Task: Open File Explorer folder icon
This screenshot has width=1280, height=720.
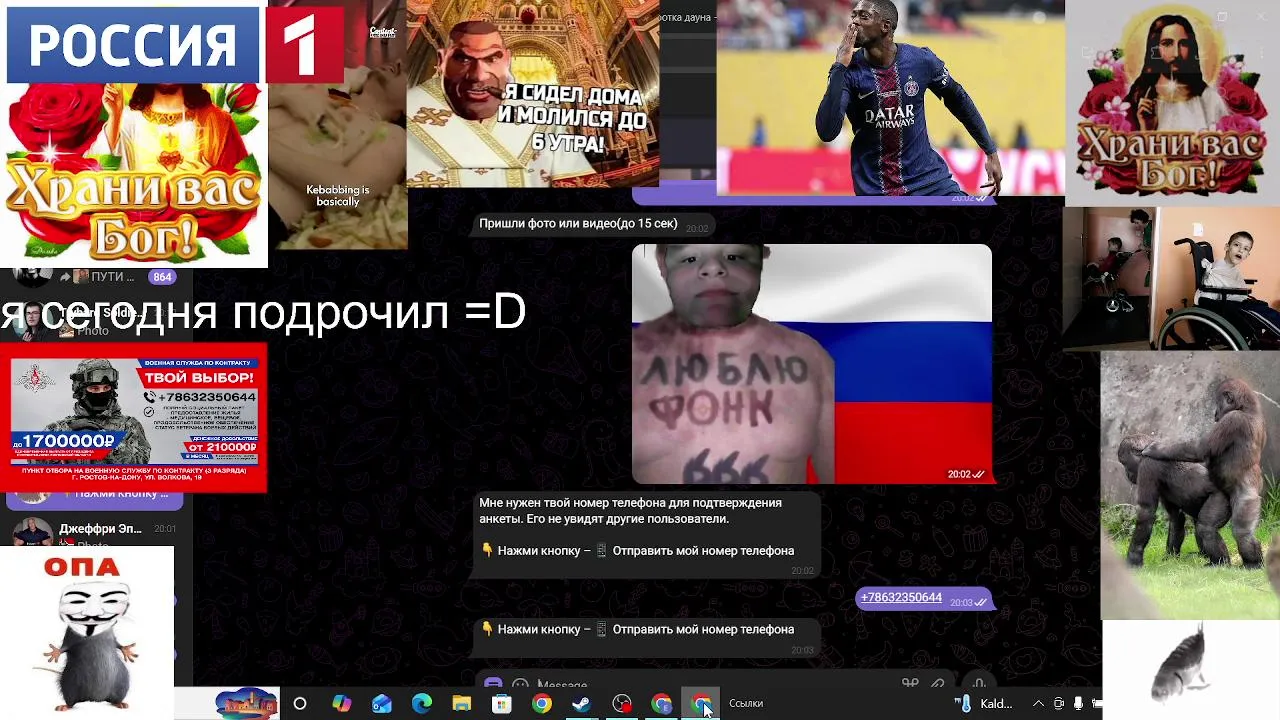Action: [x=461, y=704]
